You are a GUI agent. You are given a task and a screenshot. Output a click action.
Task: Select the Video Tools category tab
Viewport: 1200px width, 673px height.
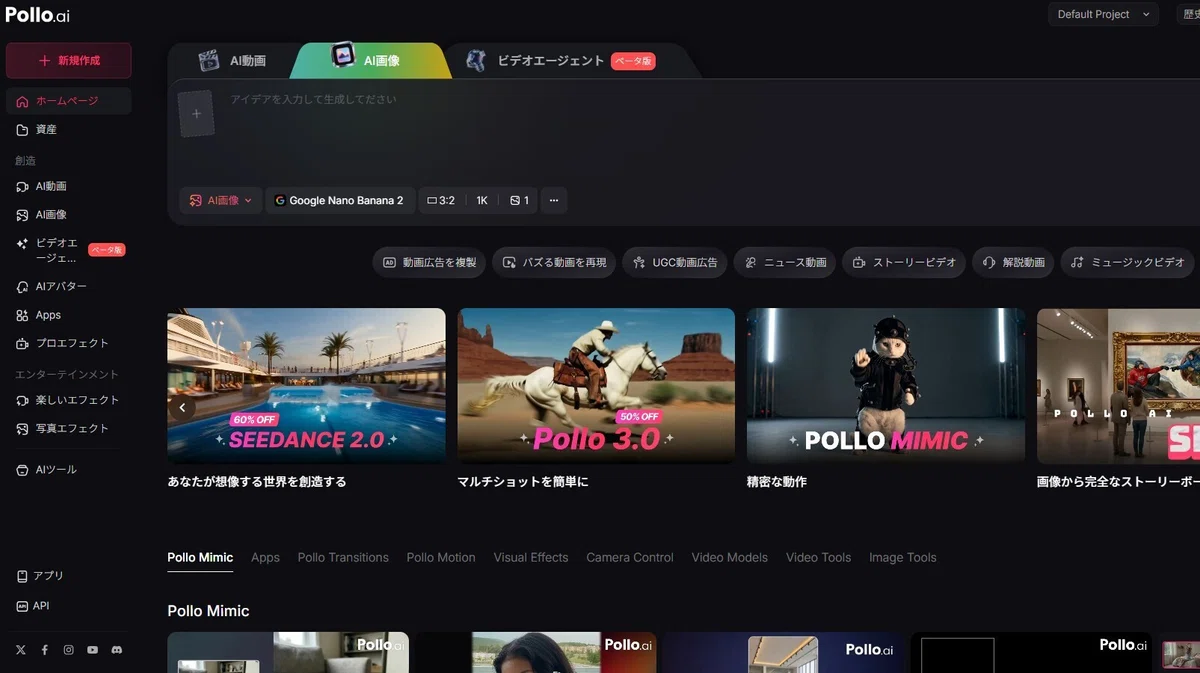point(818,558)
